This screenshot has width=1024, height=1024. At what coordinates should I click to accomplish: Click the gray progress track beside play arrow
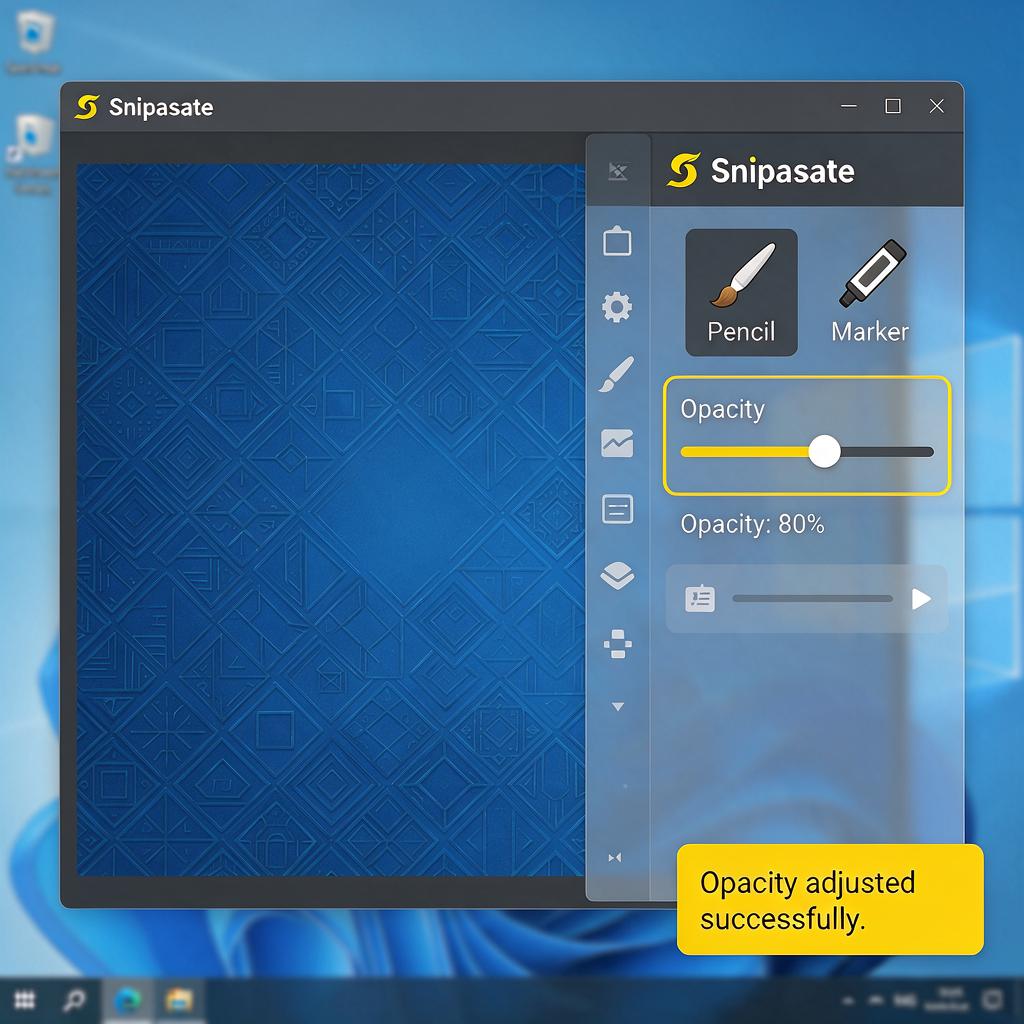point(812,599)
